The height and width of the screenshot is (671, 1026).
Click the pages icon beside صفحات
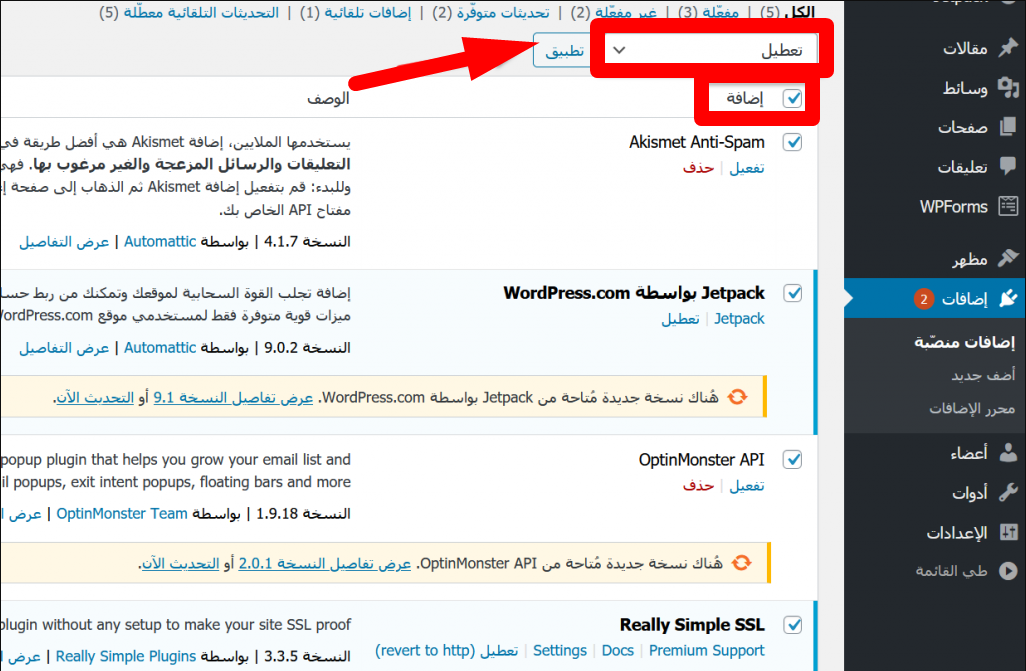(1008, 126)
